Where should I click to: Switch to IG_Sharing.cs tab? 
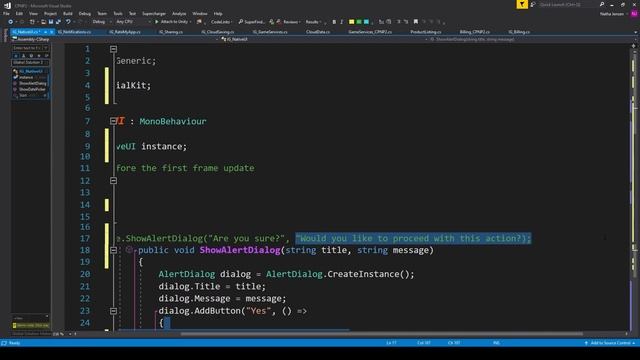171,31
